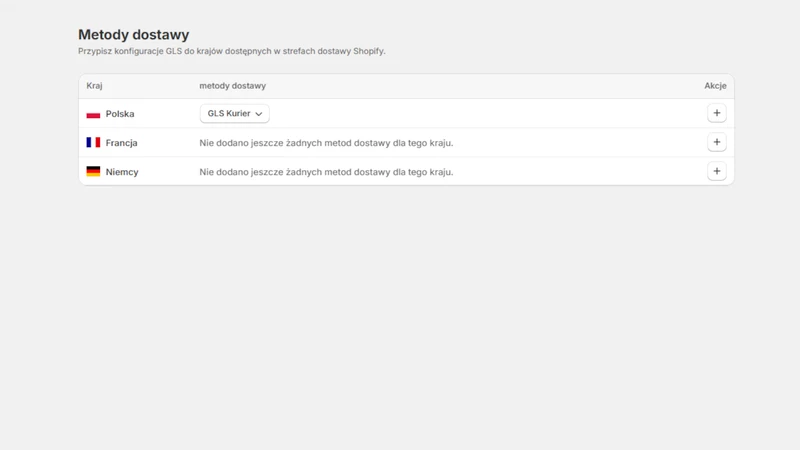Click the Polish flag icon
The height and width of the screenshot is (450, 800).
point(93,114)
